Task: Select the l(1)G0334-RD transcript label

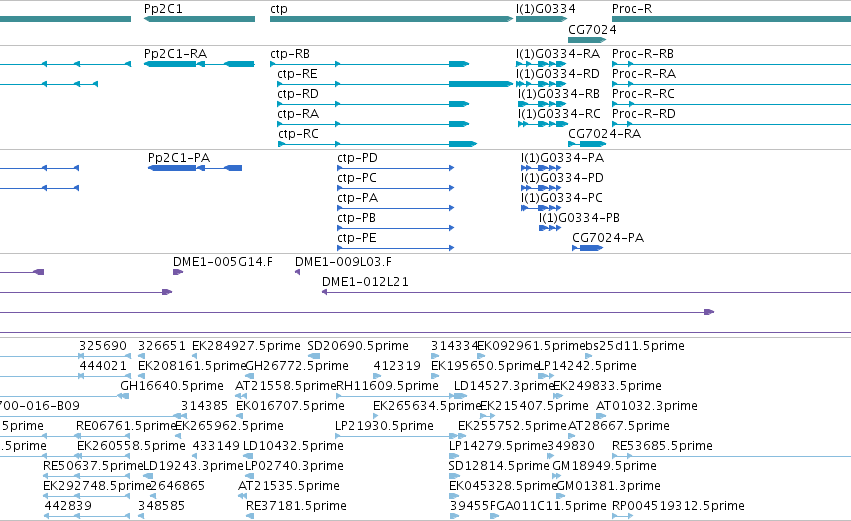Action: (x=558, y=74)
